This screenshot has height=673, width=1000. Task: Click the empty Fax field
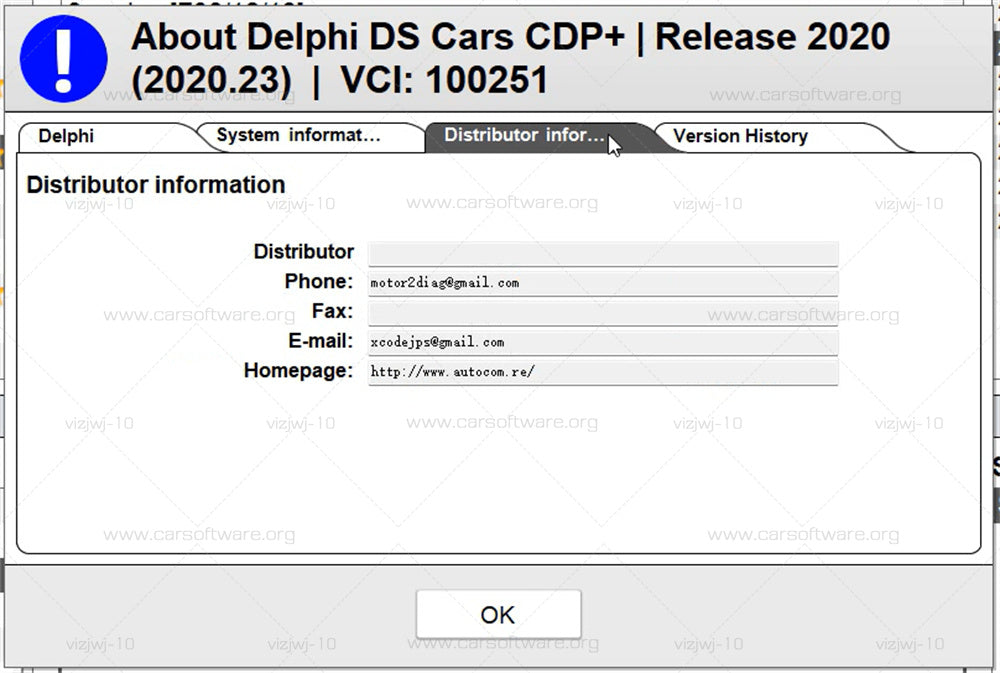(603, 313)
